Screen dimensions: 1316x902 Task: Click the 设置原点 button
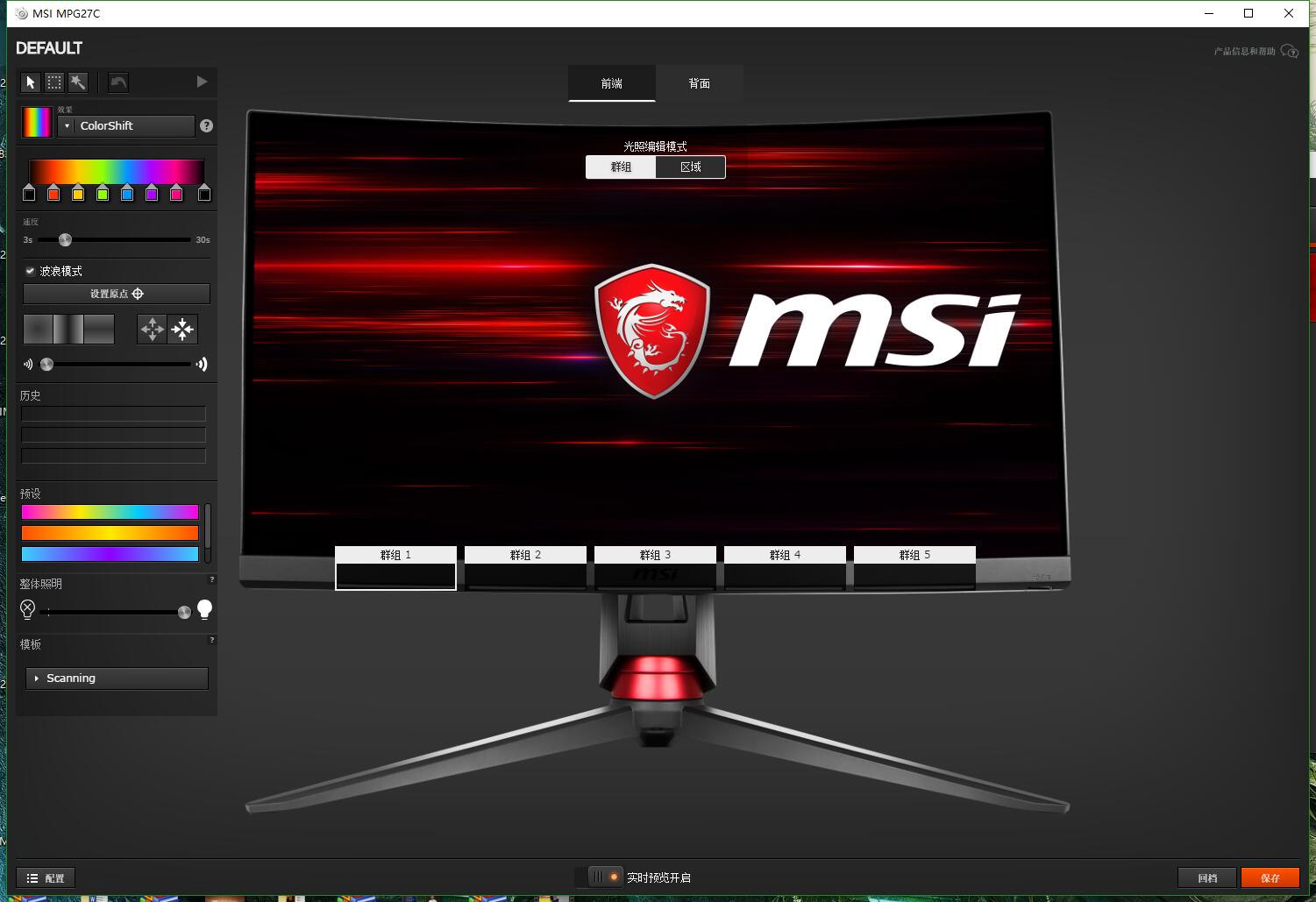117,294
